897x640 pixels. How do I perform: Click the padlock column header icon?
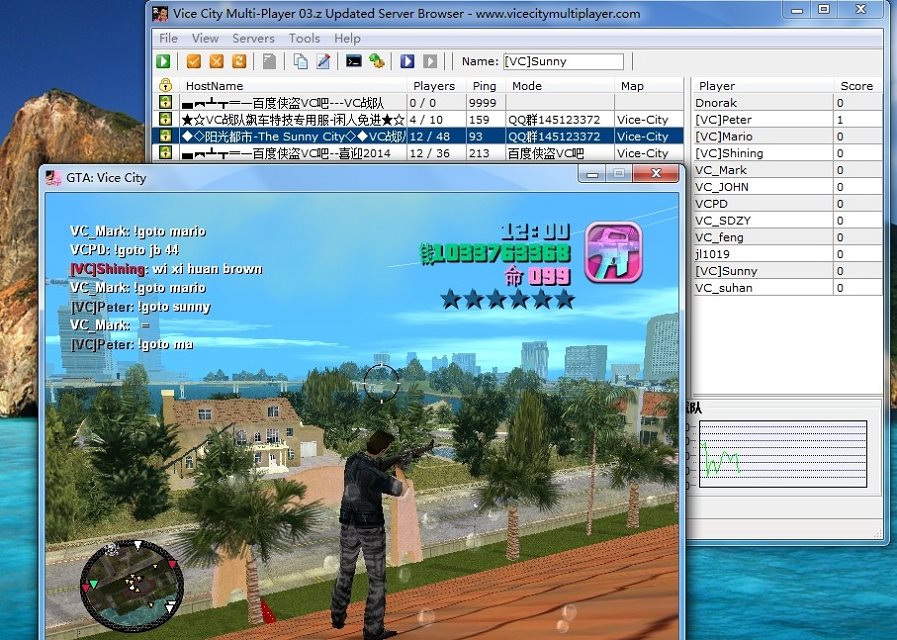(x=165, y=86)
